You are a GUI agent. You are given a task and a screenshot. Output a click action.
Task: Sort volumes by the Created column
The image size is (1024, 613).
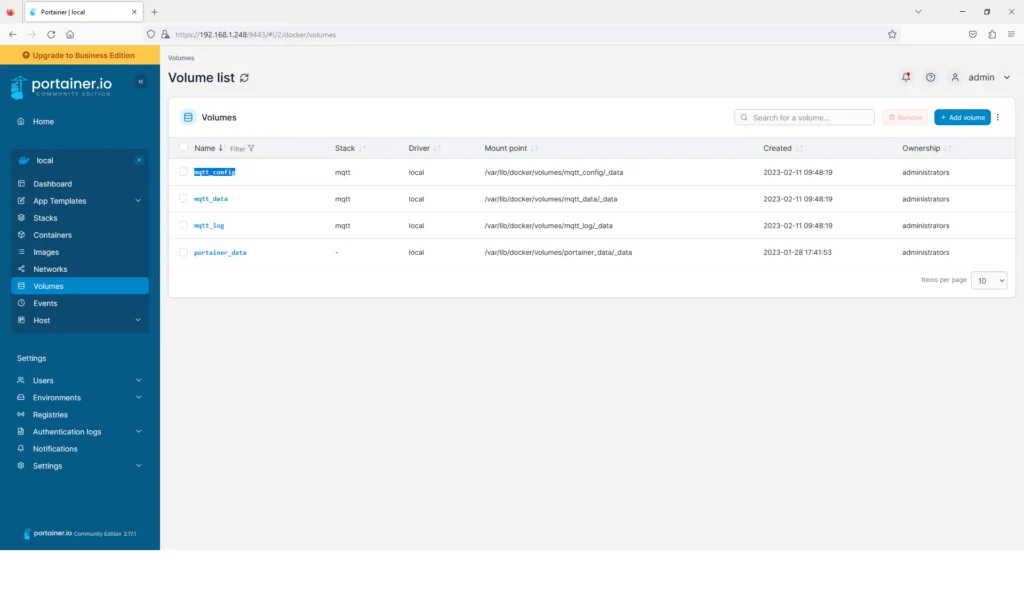777,148
